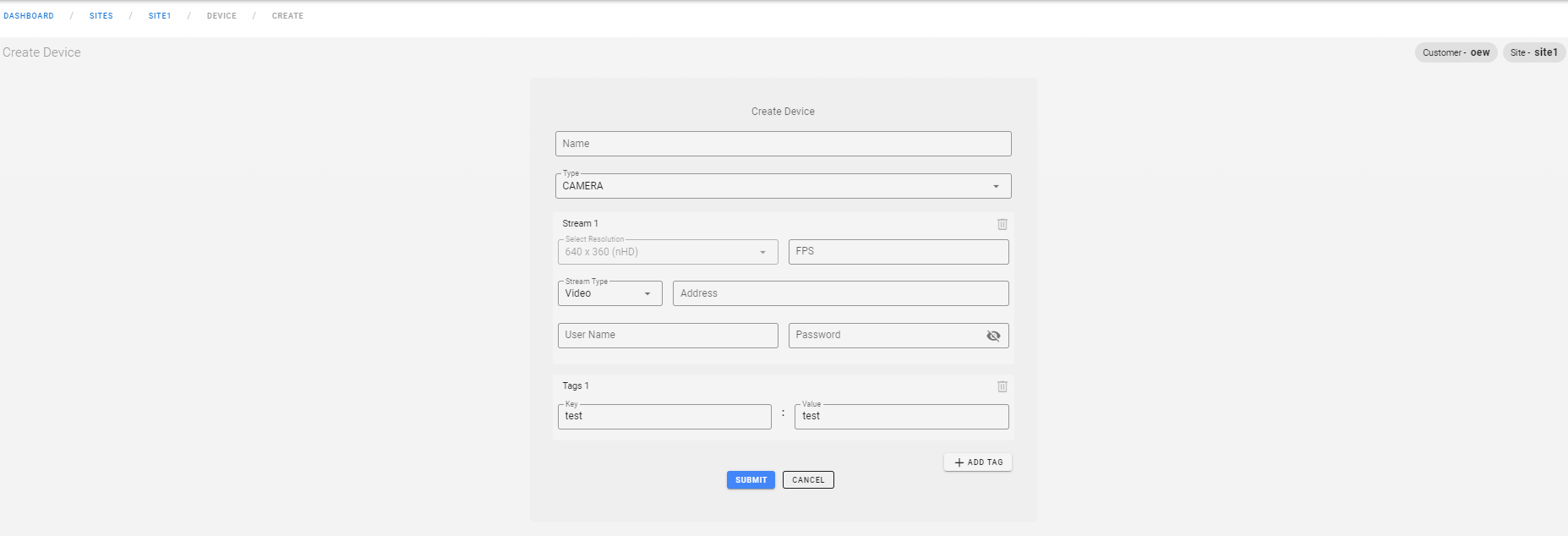Select the User Name field
The height and width of the screenshot is (536, 1568).
coord(667,336)
